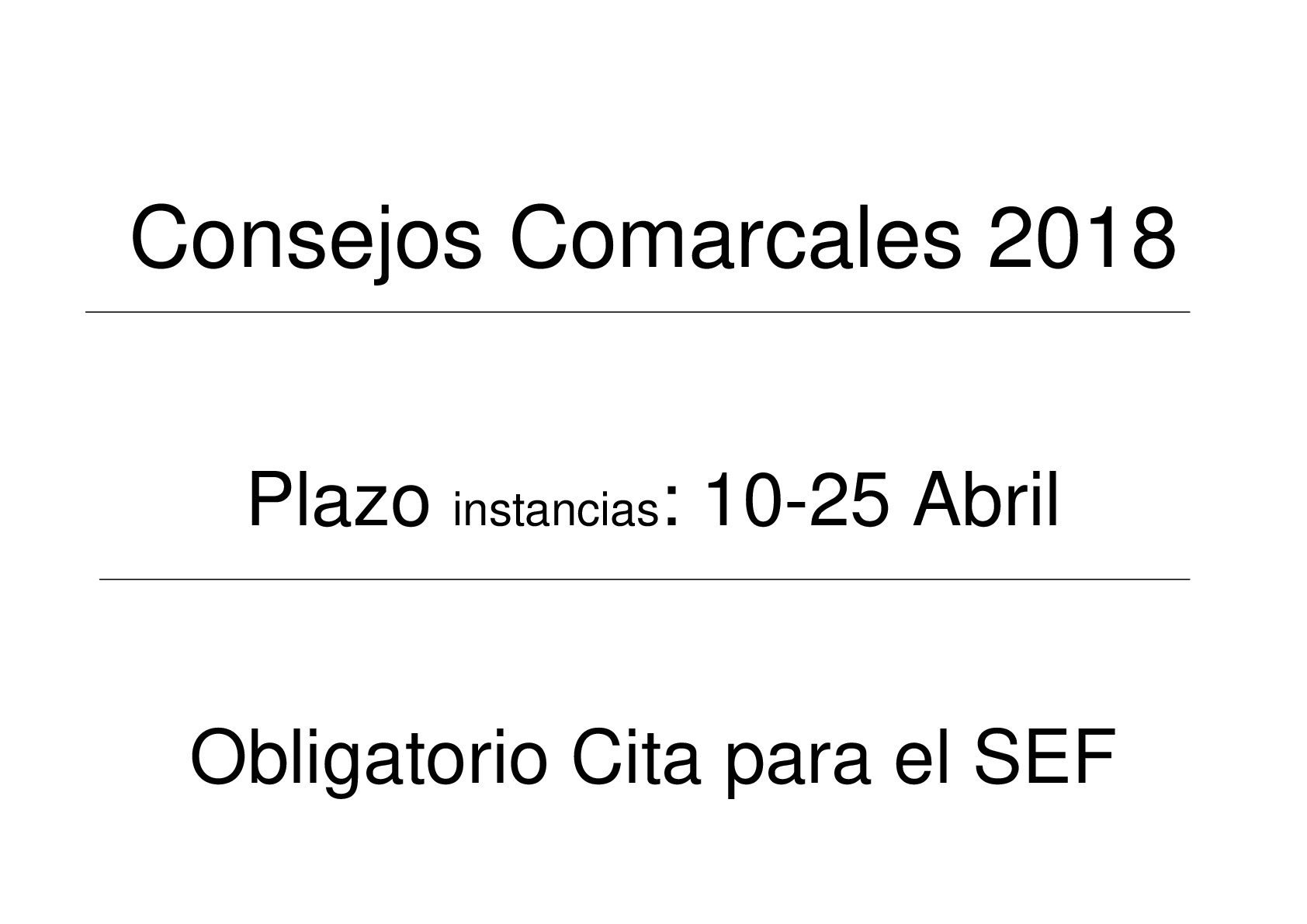Select the year "2018" in the heading
The height and width of the screenshot is (924, 1307).
coord(1081,238)
